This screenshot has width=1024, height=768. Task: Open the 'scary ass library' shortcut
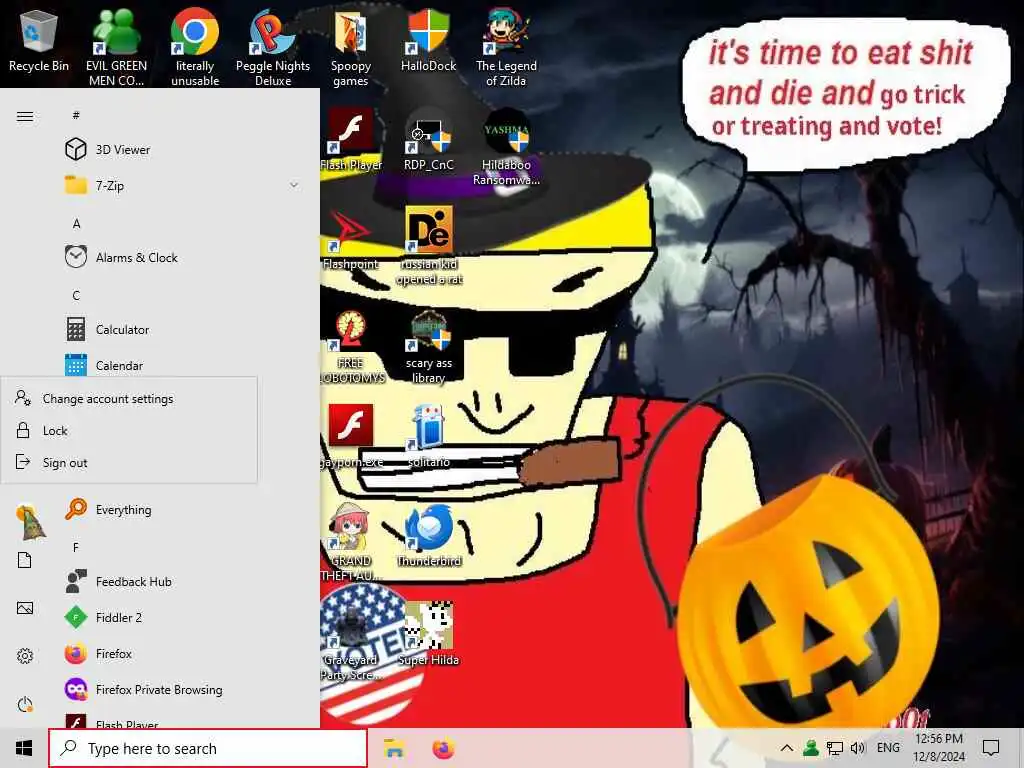pyautogui.click(x=428, y=345)
